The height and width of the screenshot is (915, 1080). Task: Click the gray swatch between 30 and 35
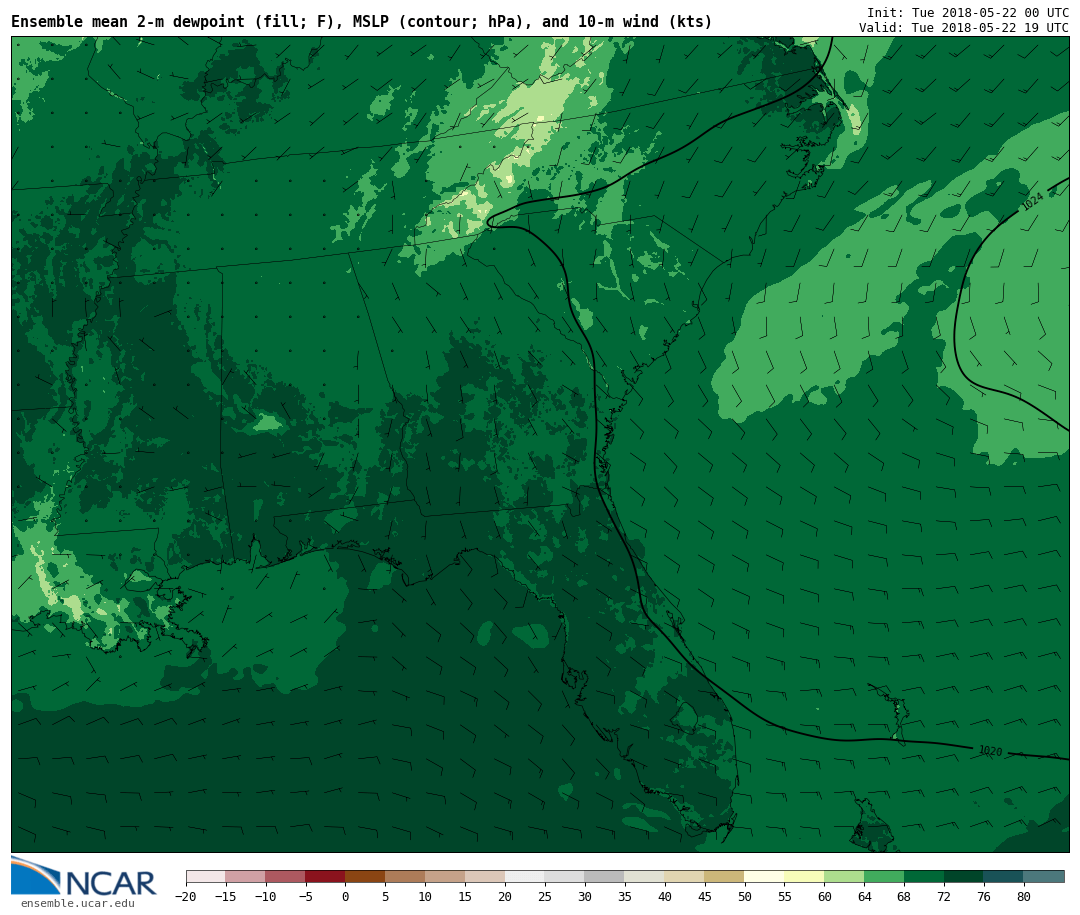coord(605,876)
